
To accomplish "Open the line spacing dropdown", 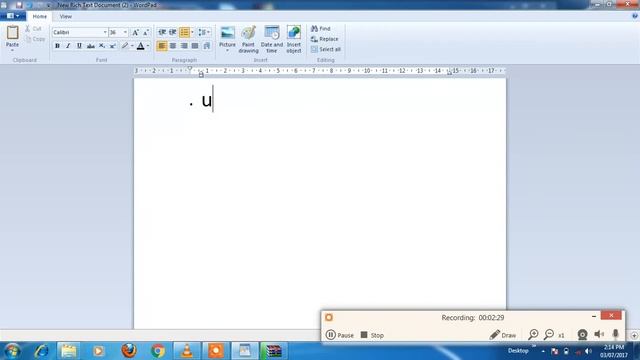I will pos(204,32).
